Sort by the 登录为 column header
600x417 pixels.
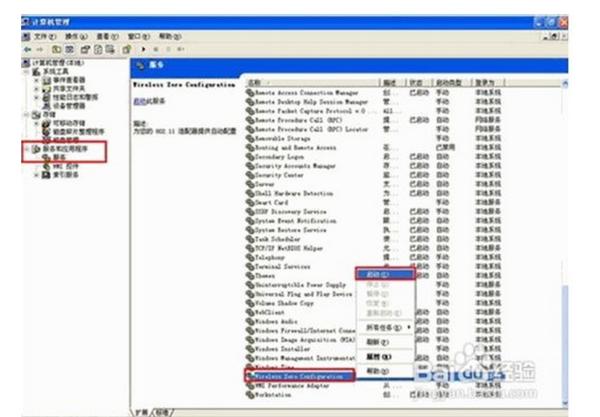[488, 83]
